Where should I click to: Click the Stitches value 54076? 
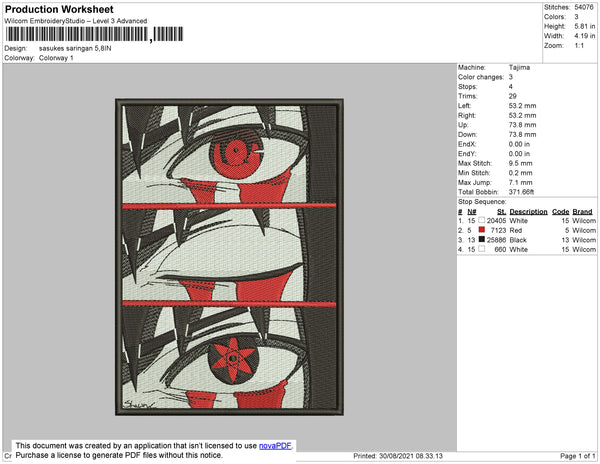coord(584,7)
